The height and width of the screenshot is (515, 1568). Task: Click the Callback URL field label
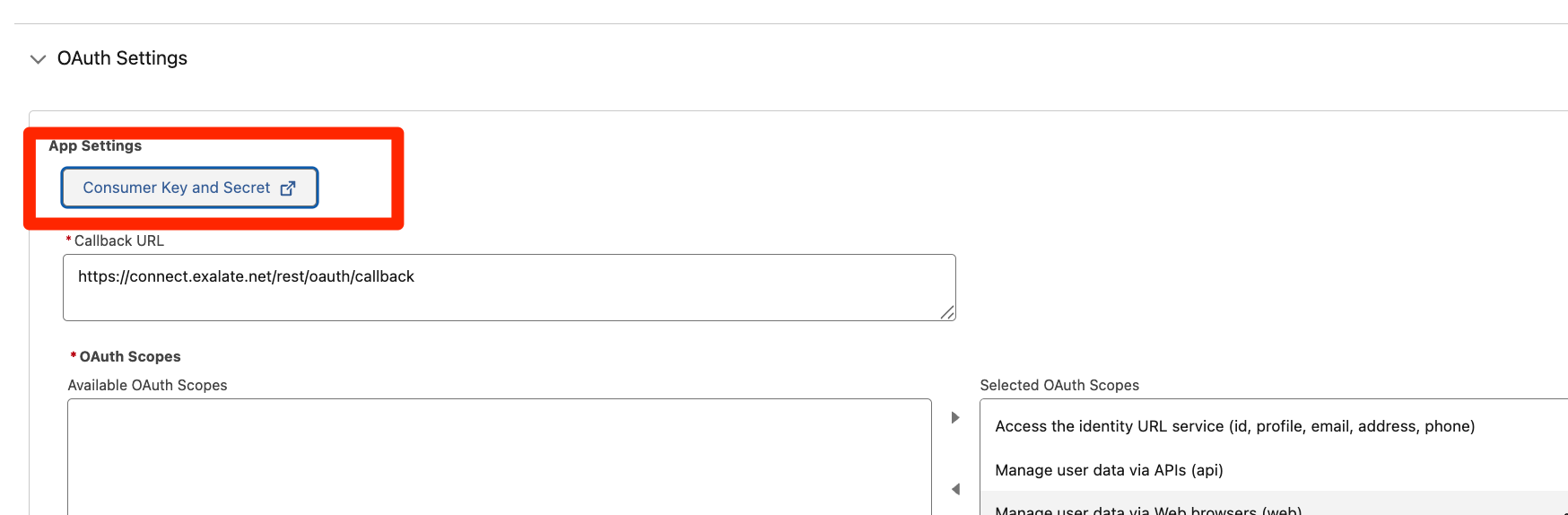pos(118,240)
